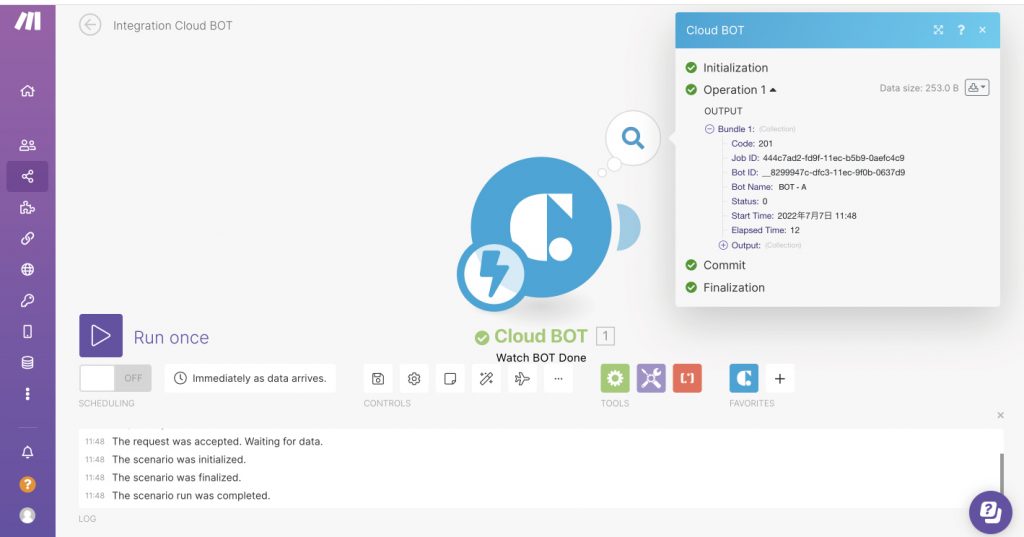Click the Save scenario icon
This screenshot has width=1024, height=537.
pyautogui.click(x=378, y=379)
